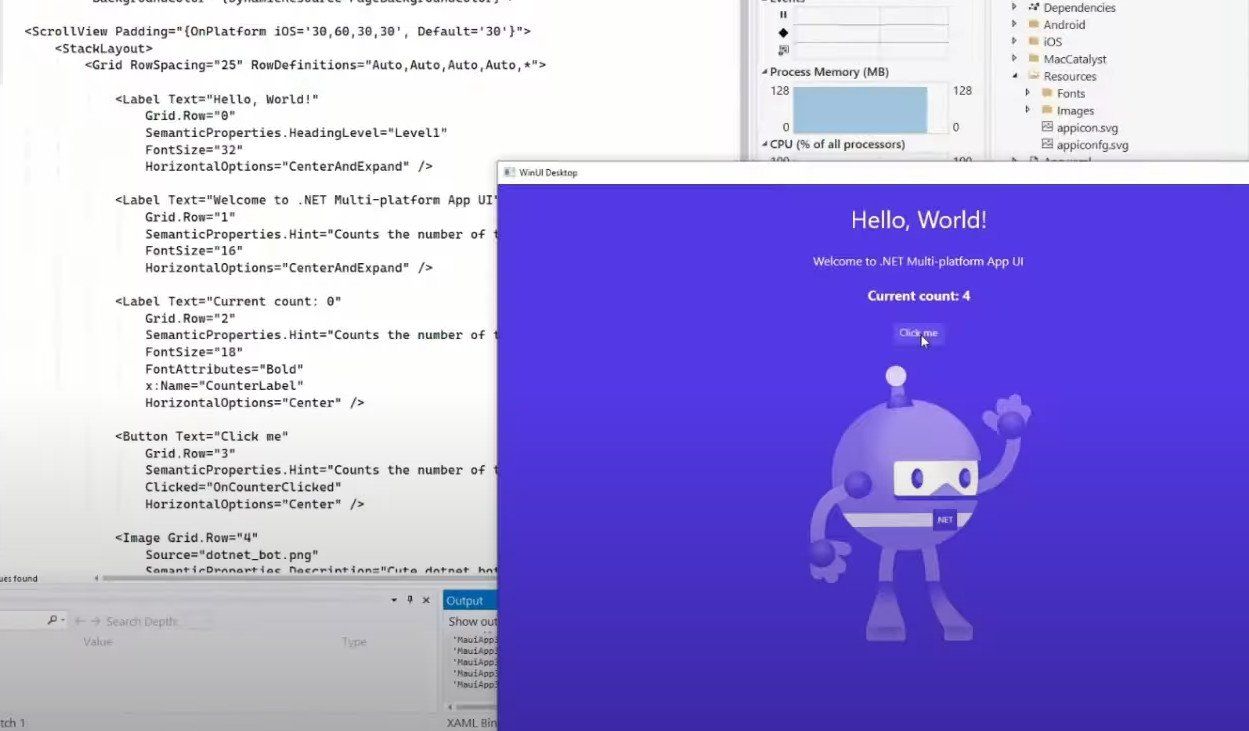Open the XAML Binding Failures tab
1249x731 pixels.
(473, 722)
